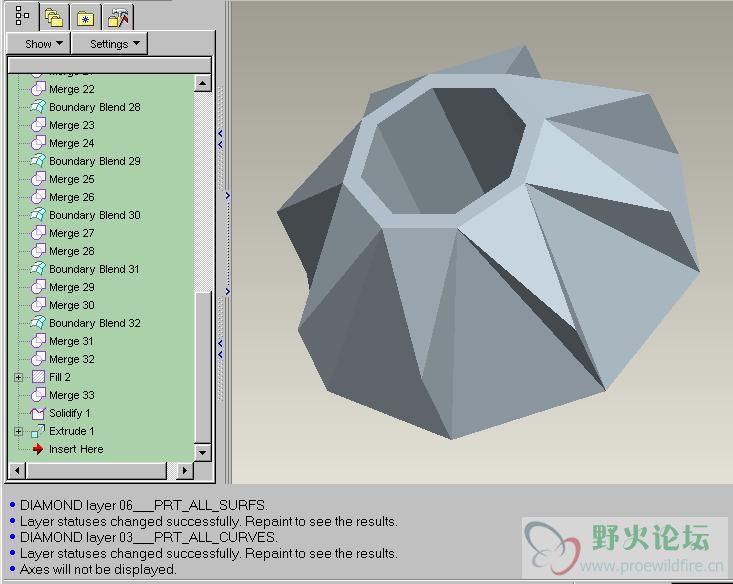
Task: Open the Settings dropdown menu
Action: pyautogui.click(x=110, y=43)
